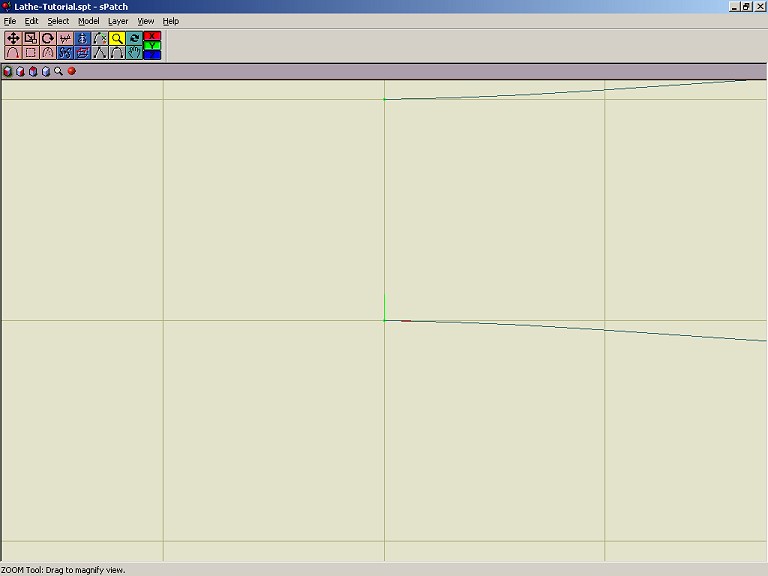Image resolution: width=768 pixels, height=576 pixels.
Task: Switch to the second cube view icon
Action: (20, 72)
